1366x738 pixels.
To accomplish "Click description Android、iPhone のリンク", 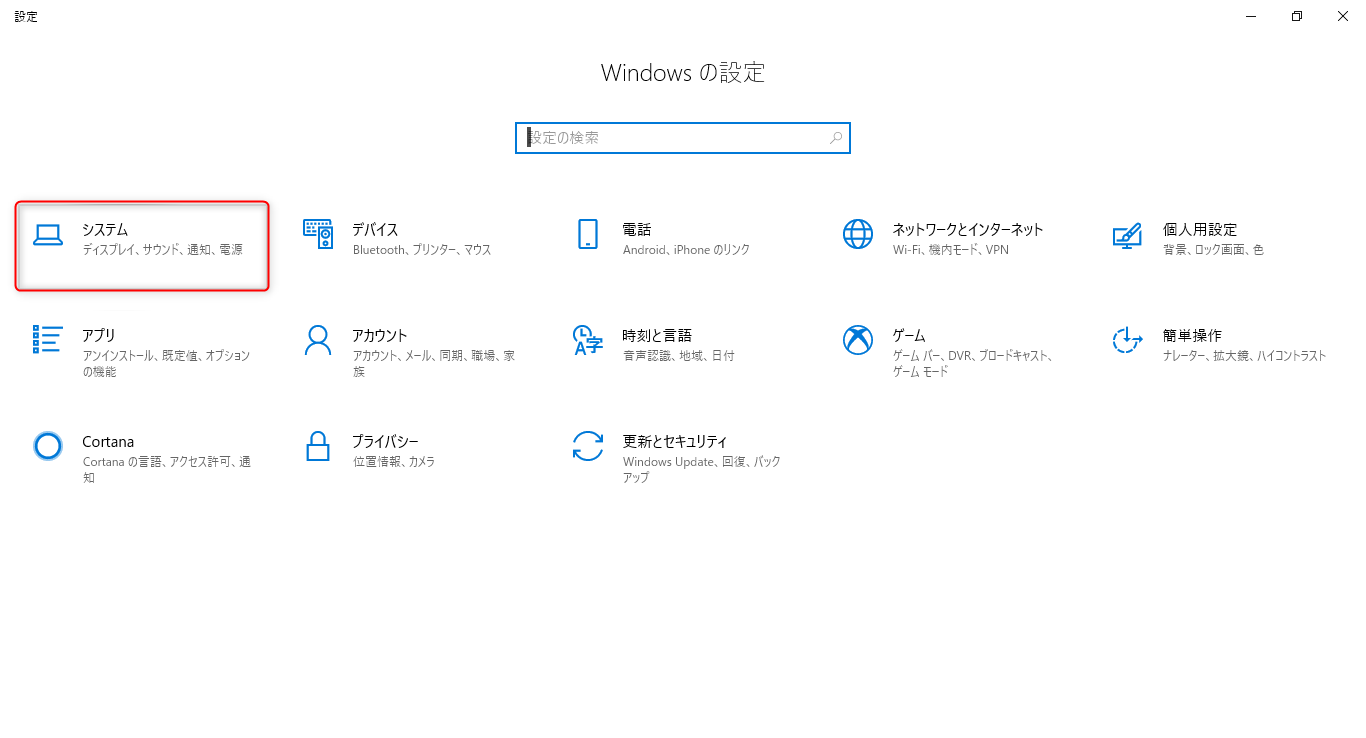I will [x=686, y=250].
